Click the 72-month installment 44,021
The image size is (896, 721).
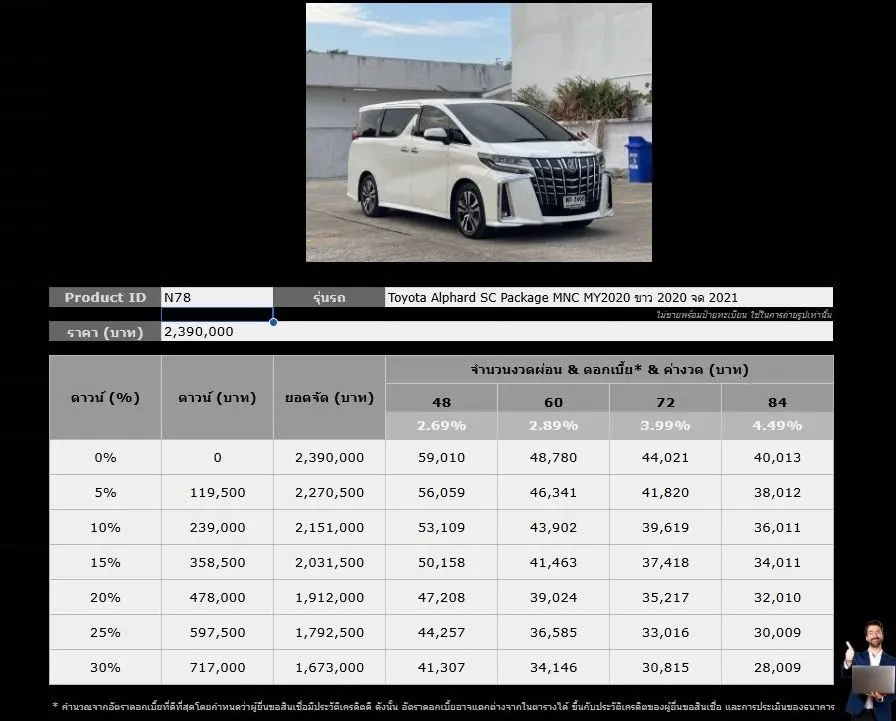pyautogui.click(x=665, y=457)
